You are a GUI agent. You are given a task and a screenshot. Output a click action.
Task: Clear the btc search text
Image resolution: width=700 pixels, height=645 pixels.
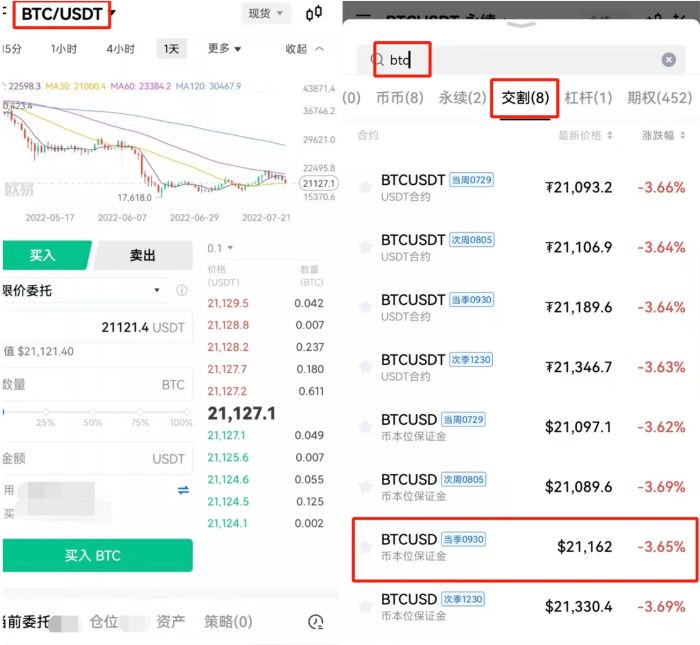click(x=668, y=60)
